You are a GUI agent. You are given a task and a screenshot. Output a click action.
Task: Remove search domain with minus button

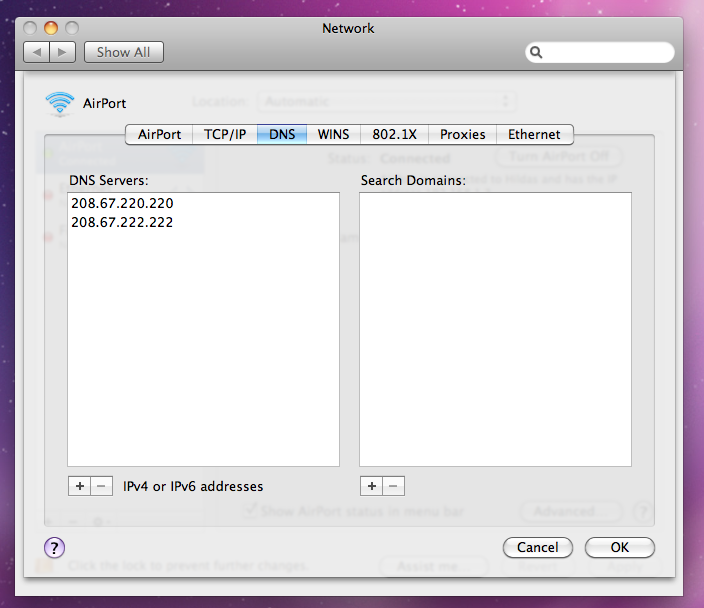point(393,486)
